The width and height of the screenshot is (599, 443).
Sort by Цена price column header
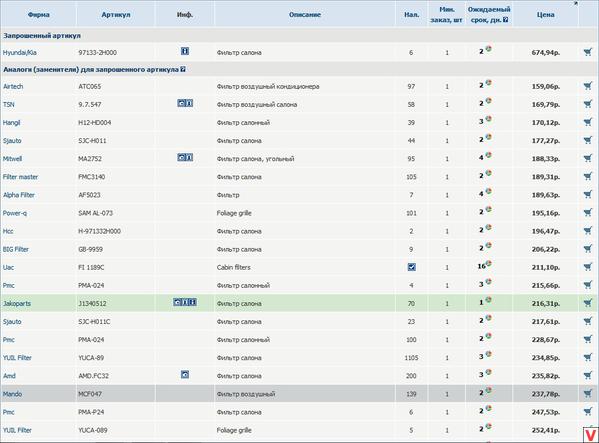pyautogui.click(x=546, y=15)
